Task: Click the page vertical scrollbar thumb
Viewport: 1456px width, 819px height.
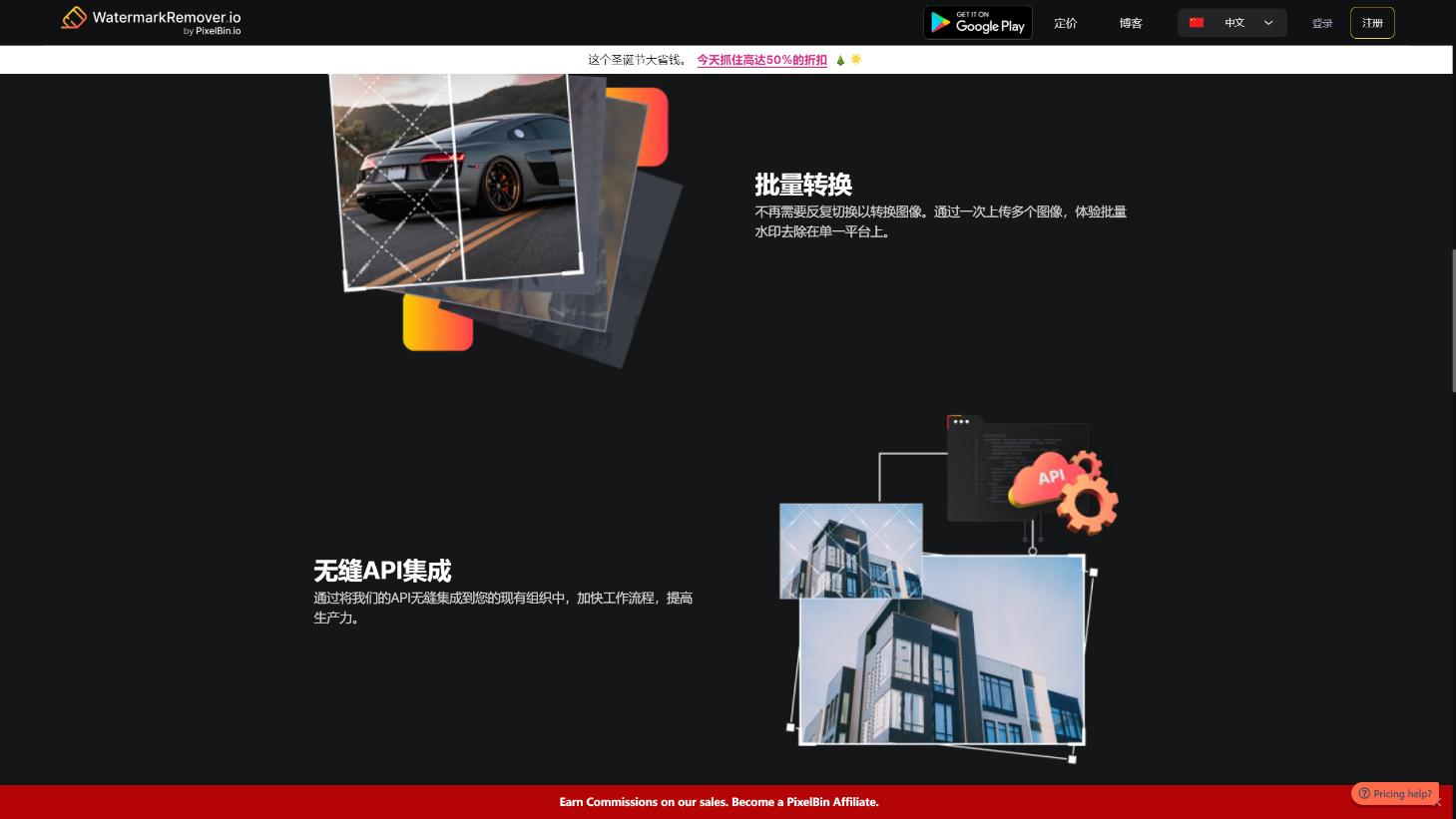Action: 1452,321
